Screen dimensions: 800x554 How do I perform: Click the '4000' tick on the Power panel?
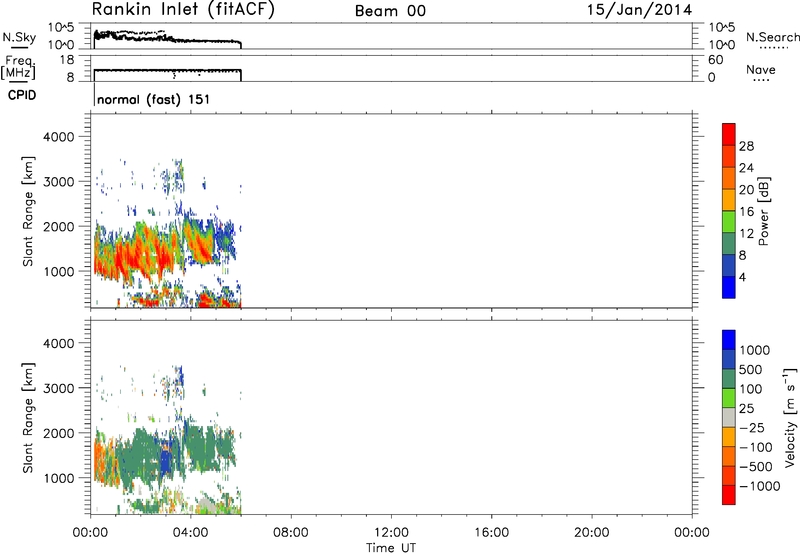point(58,137)
